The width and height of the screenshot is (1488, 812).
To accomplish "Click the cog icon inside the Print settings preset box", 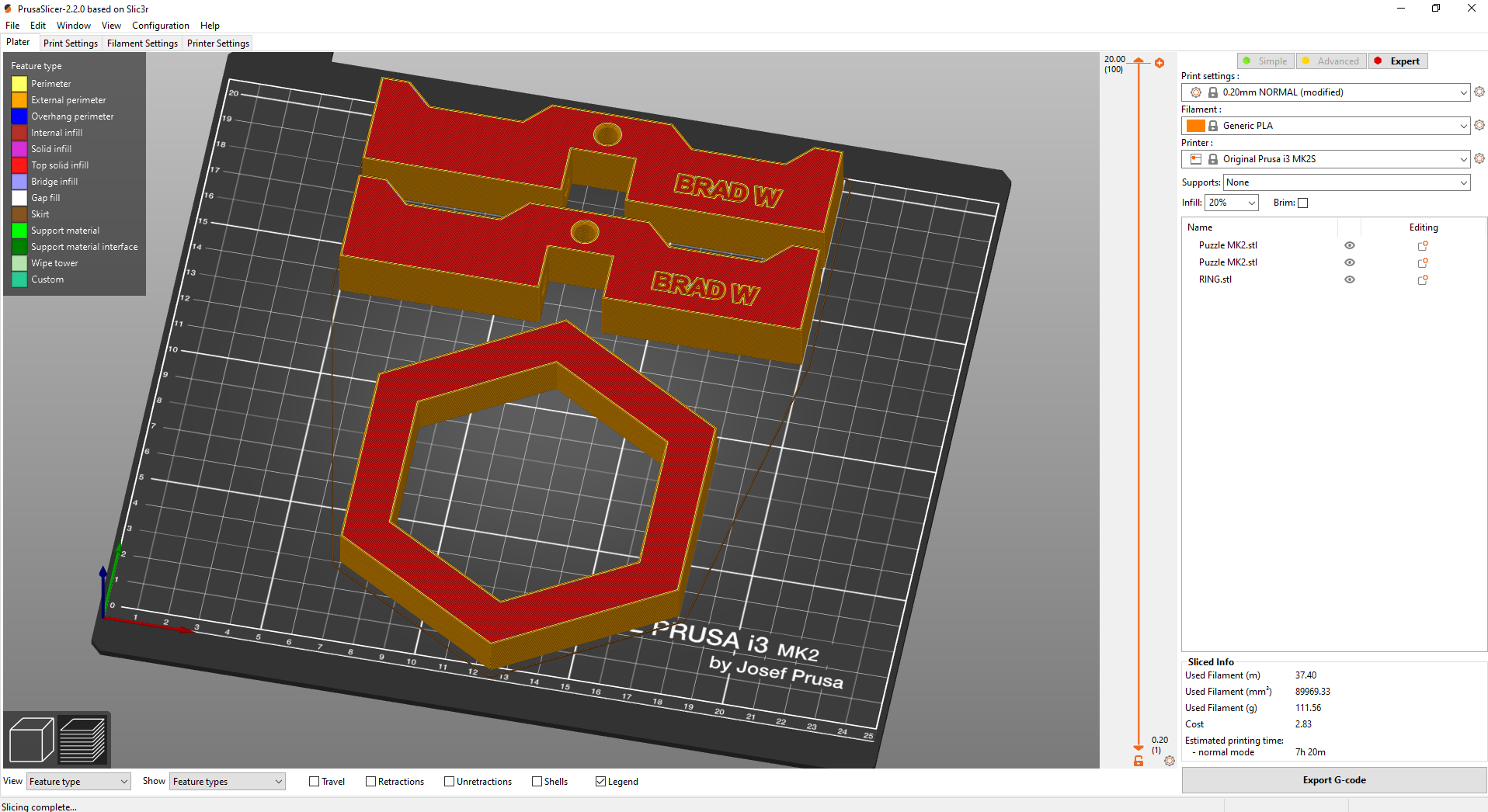I will pyautogui.click(x=1196, y=92).
